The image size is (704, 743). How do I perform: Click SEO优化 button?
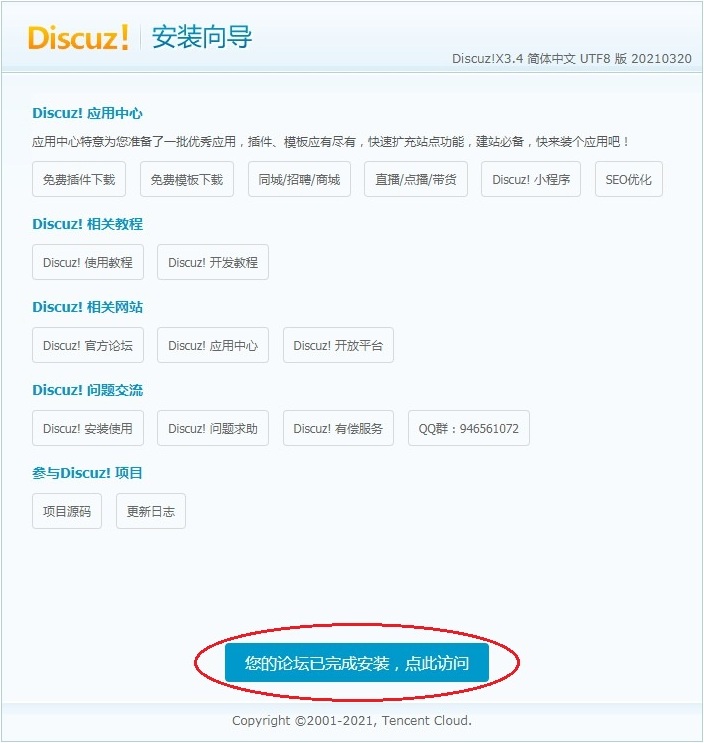point(629,179)
